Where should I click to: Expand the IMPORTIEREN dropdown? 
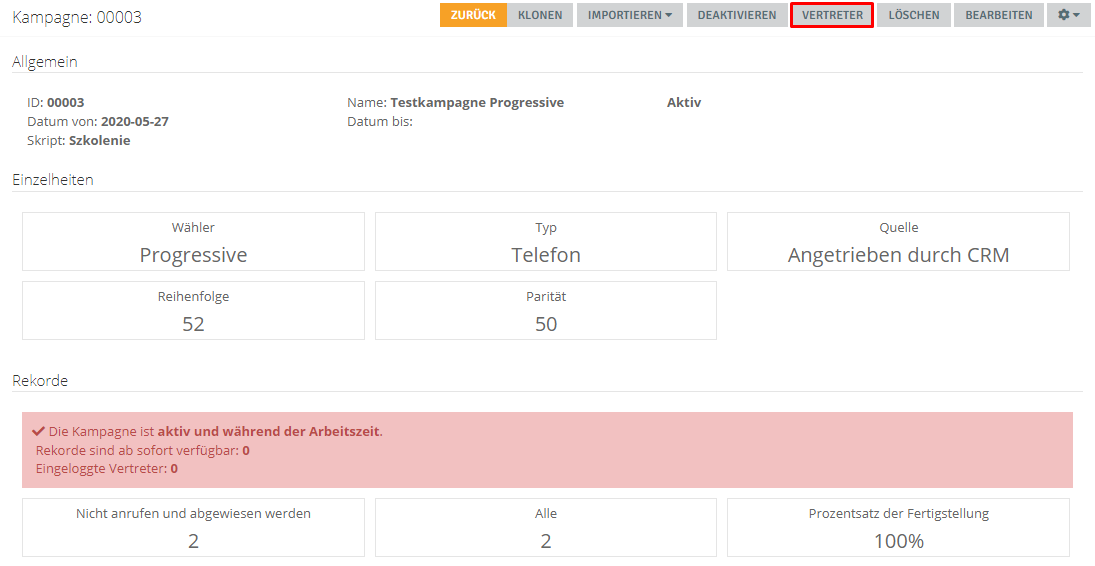tap(630, 15)
